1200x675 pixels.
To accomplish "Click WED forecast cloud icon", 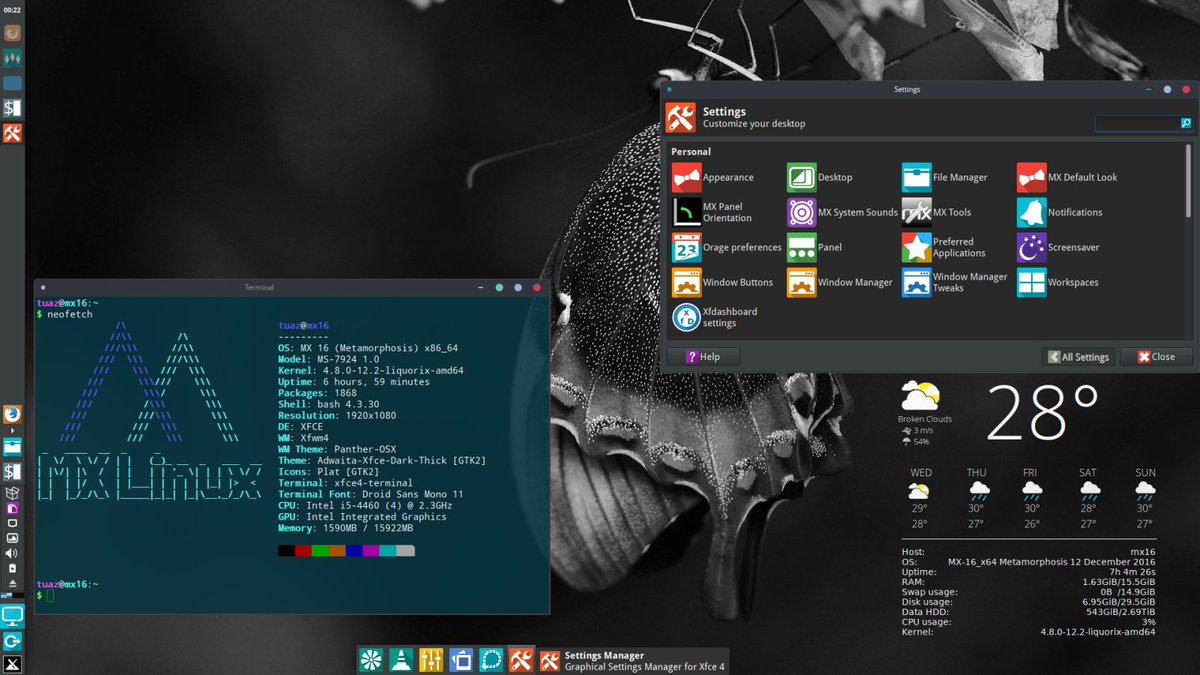I will 921,490.
